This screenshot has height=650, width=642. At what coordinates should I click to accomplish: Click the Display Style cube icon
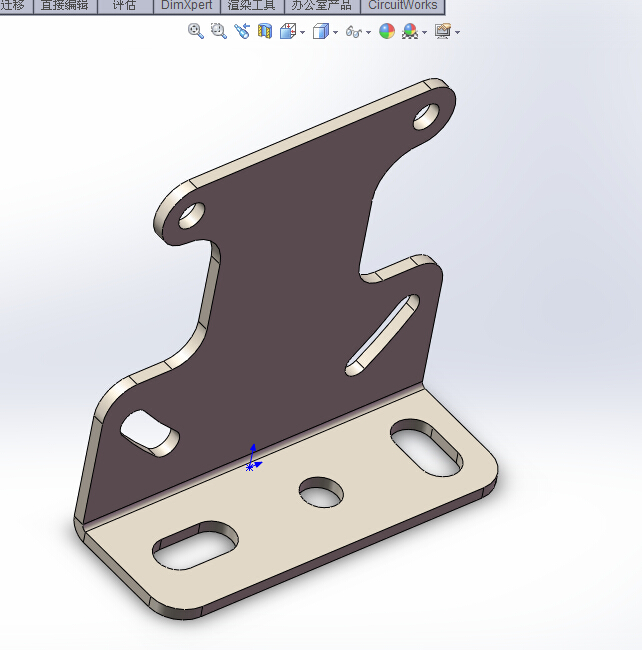point(321,31)
